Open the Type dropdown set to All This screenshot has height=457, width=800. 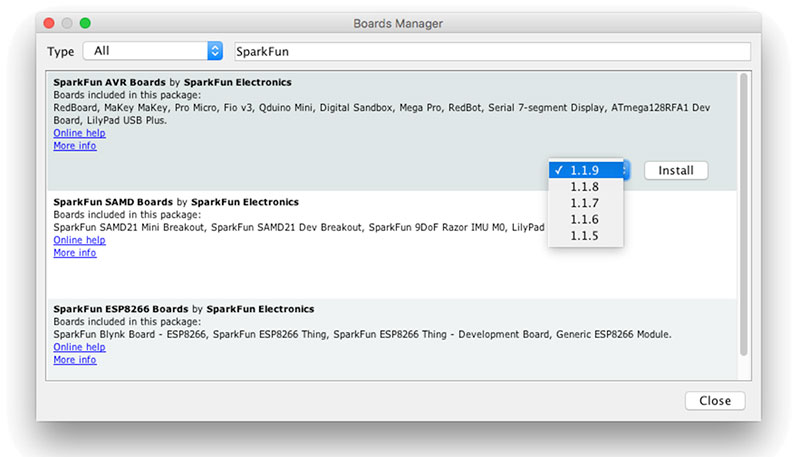[152, 51]
